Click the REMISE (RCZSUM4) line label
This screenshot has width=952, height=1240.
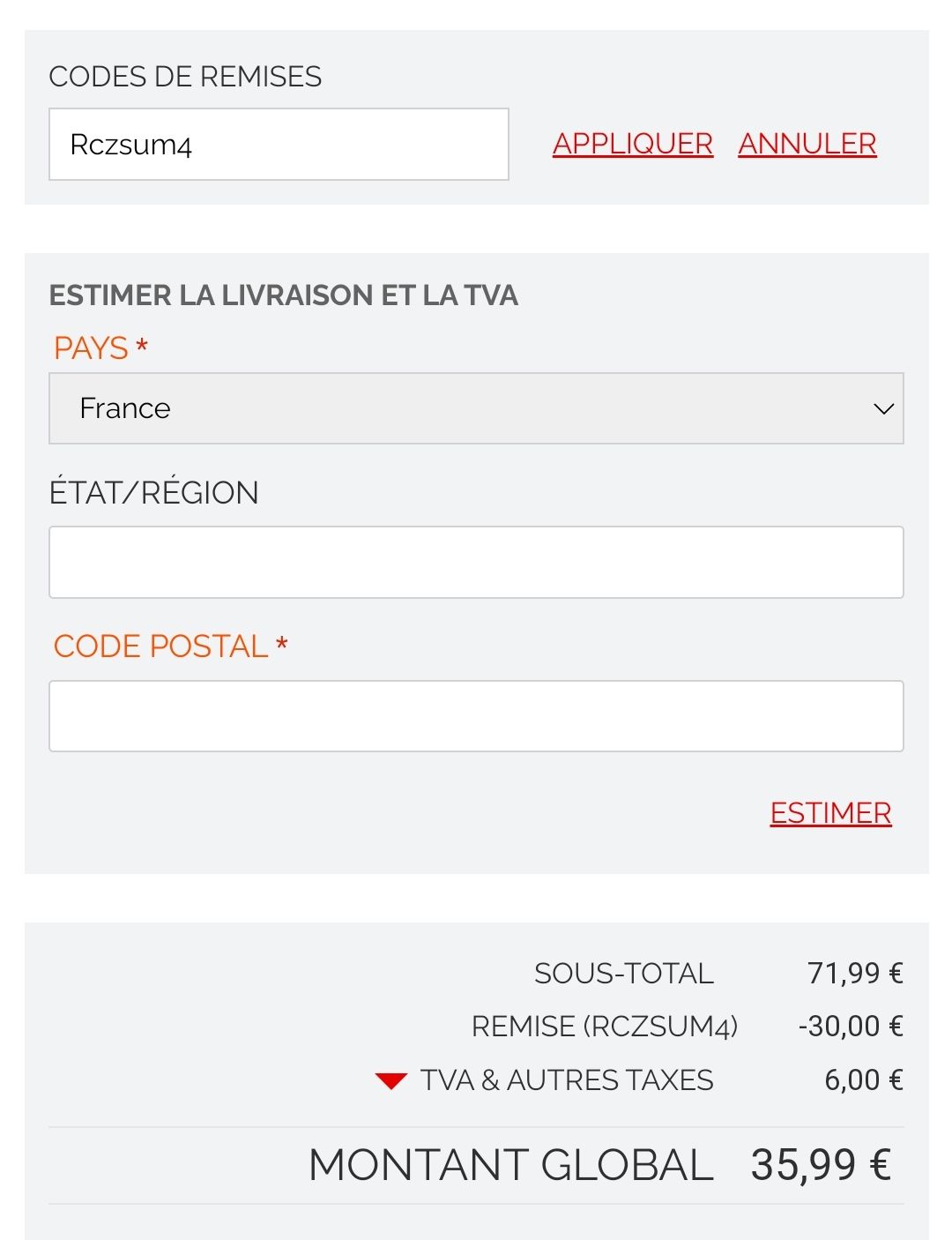[x=604, y=1027]
